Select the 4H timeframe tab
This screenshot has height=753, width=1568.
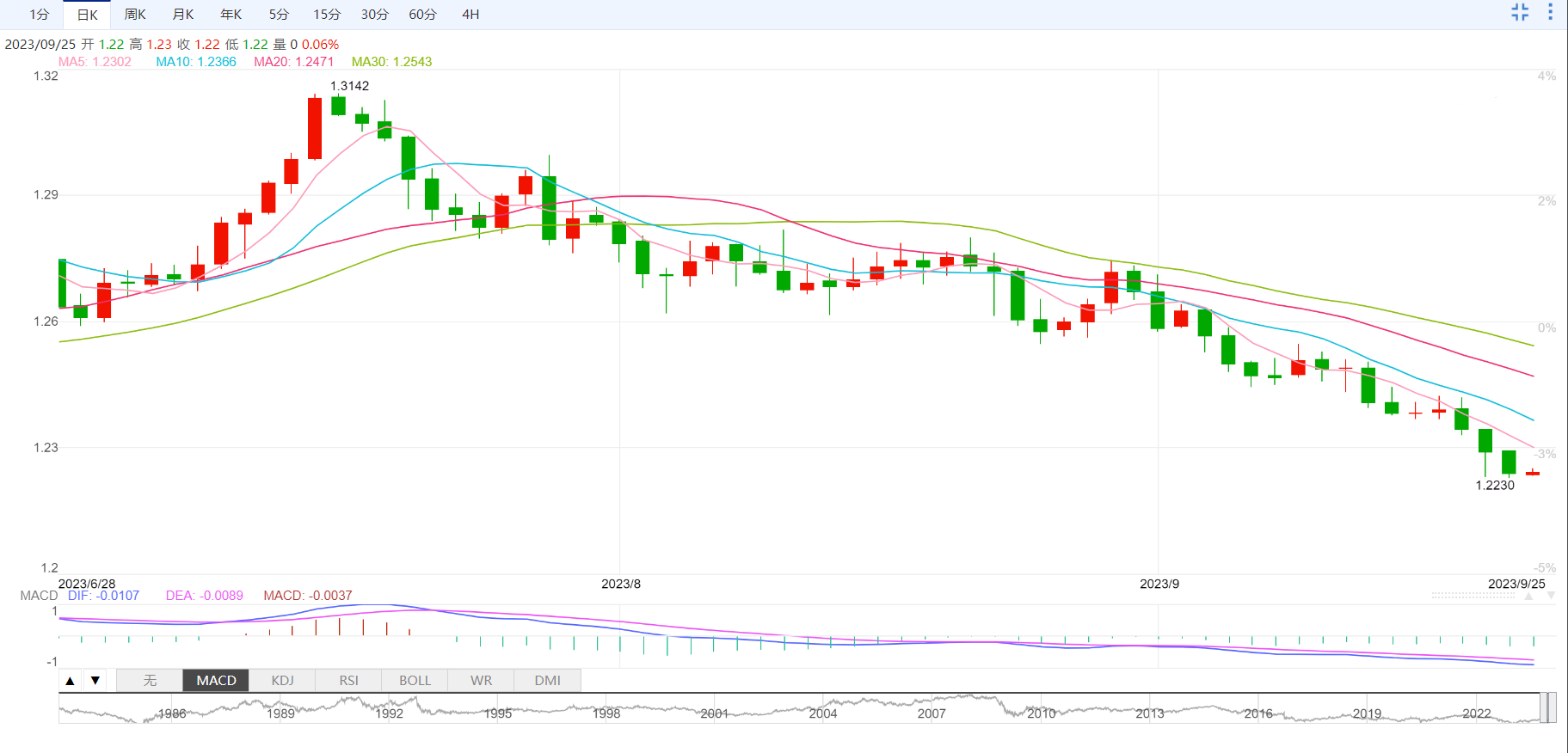(470, 15)
